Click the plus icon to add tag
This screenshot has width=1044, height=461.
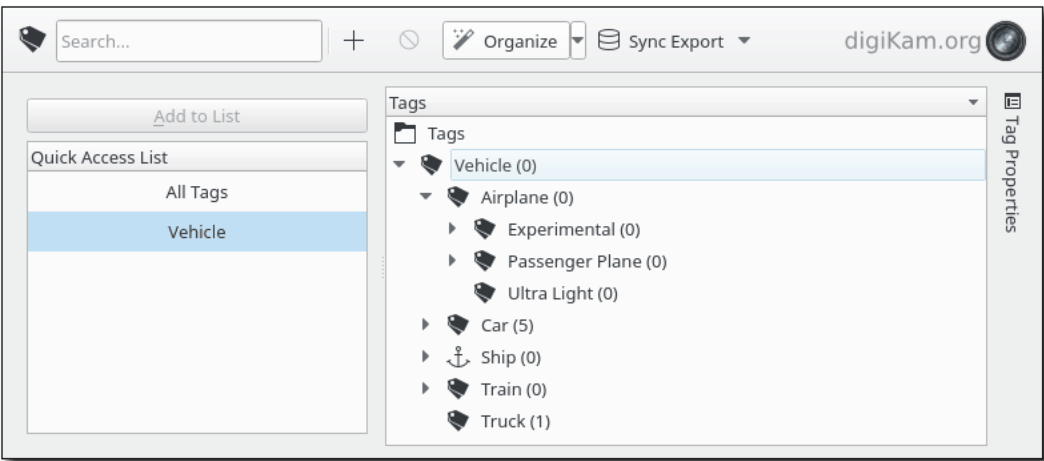pyautogui.click(x=353, y=42)
